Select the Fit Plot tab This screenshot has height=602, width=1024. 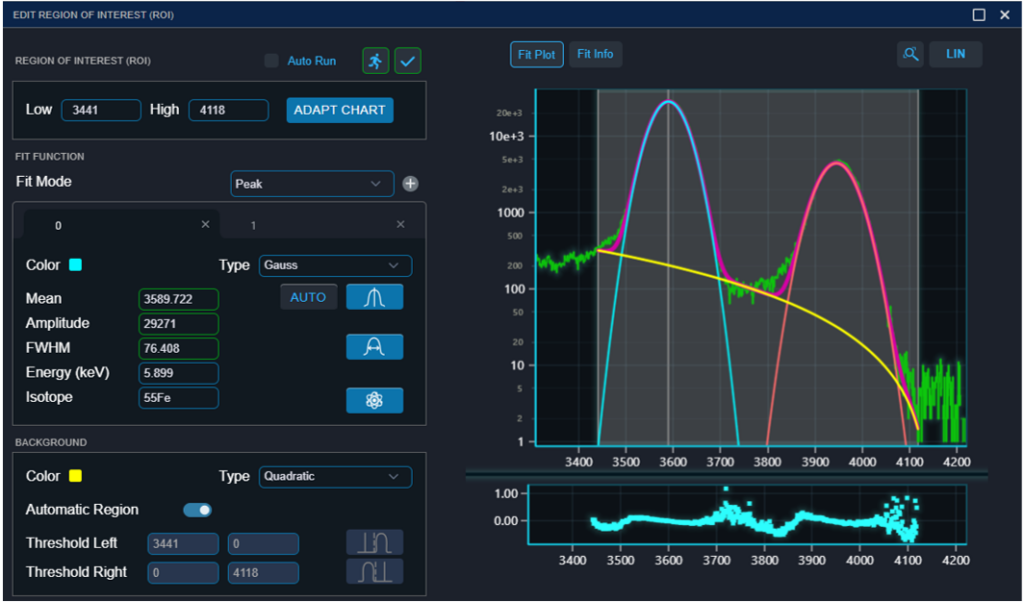(537, 54)
